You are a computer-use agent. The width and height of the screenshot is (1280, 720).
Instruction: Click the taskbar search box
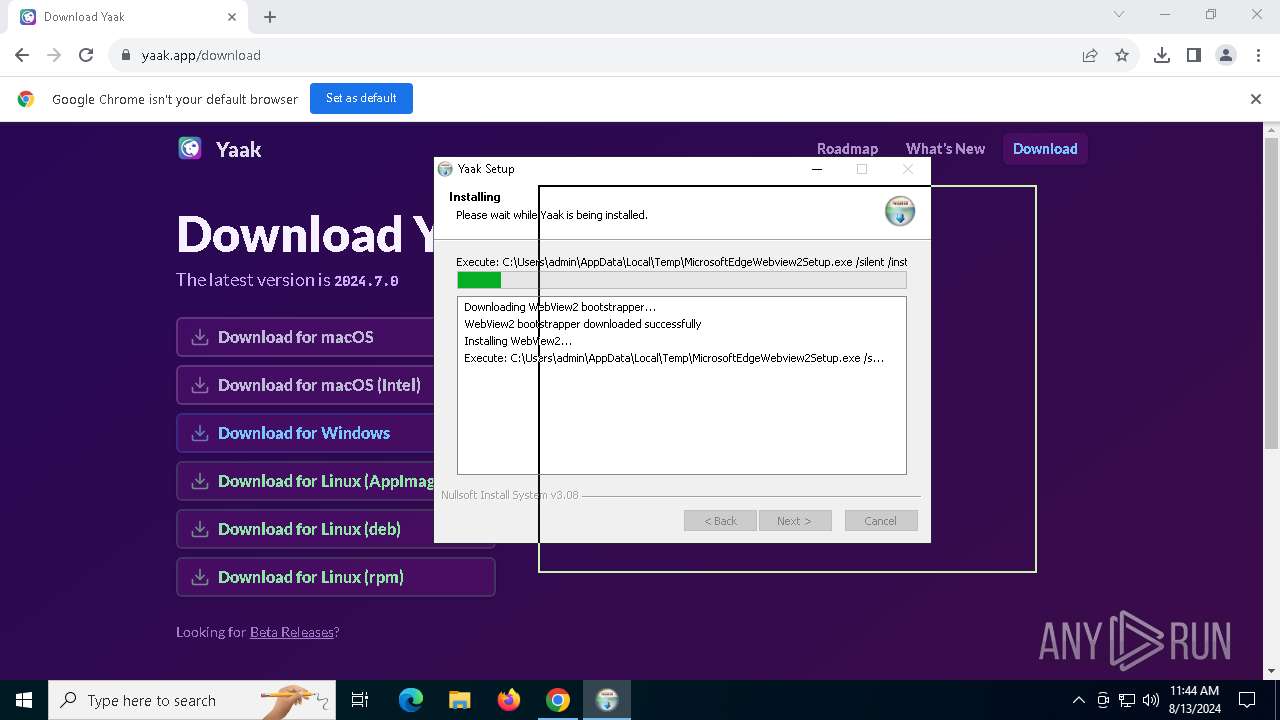tap(192, 700)
